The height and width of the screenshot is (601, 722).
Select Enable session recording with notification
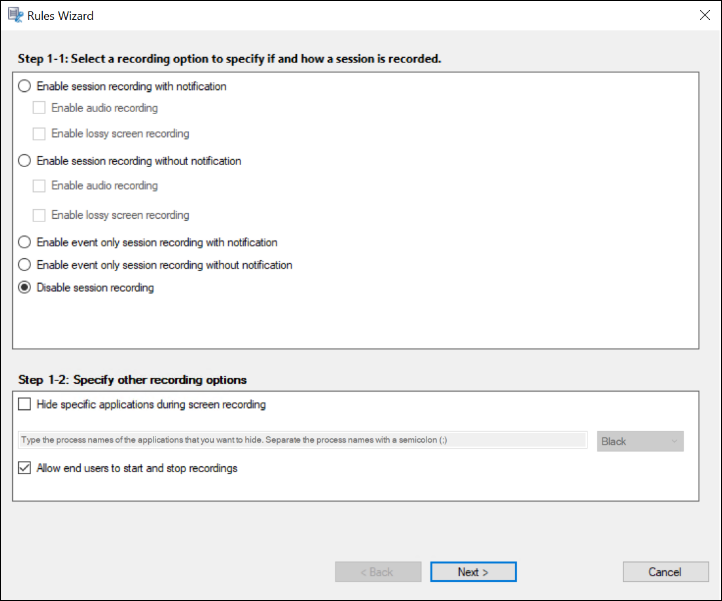point(25,86)
